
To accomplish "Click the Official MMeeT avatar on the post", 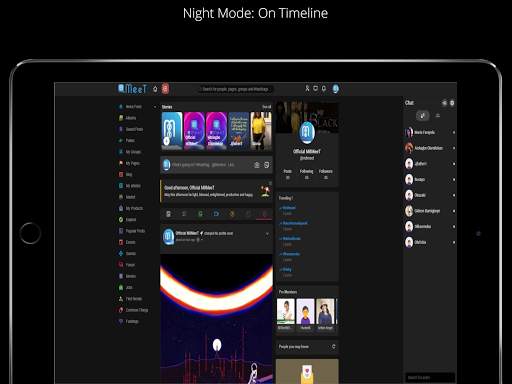I will [168, 236].
